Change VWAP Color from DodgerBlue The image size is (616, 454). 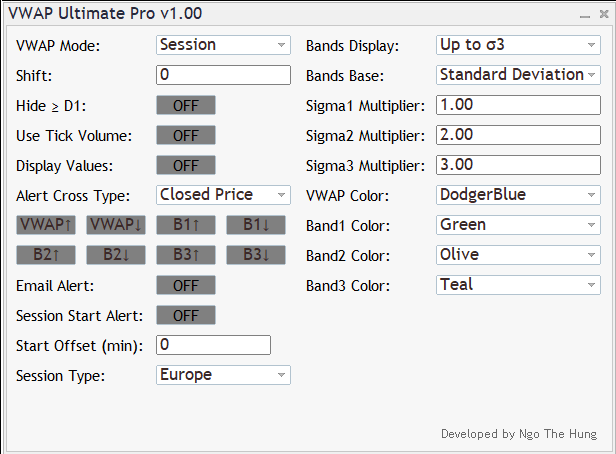pos(518,195)
